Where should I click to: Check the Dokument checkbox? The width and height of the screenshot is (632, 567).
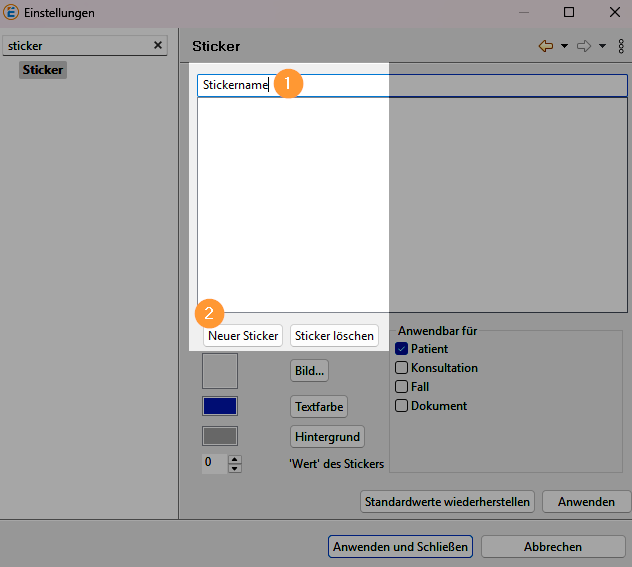pyautogui.click(x=402, y=406)
